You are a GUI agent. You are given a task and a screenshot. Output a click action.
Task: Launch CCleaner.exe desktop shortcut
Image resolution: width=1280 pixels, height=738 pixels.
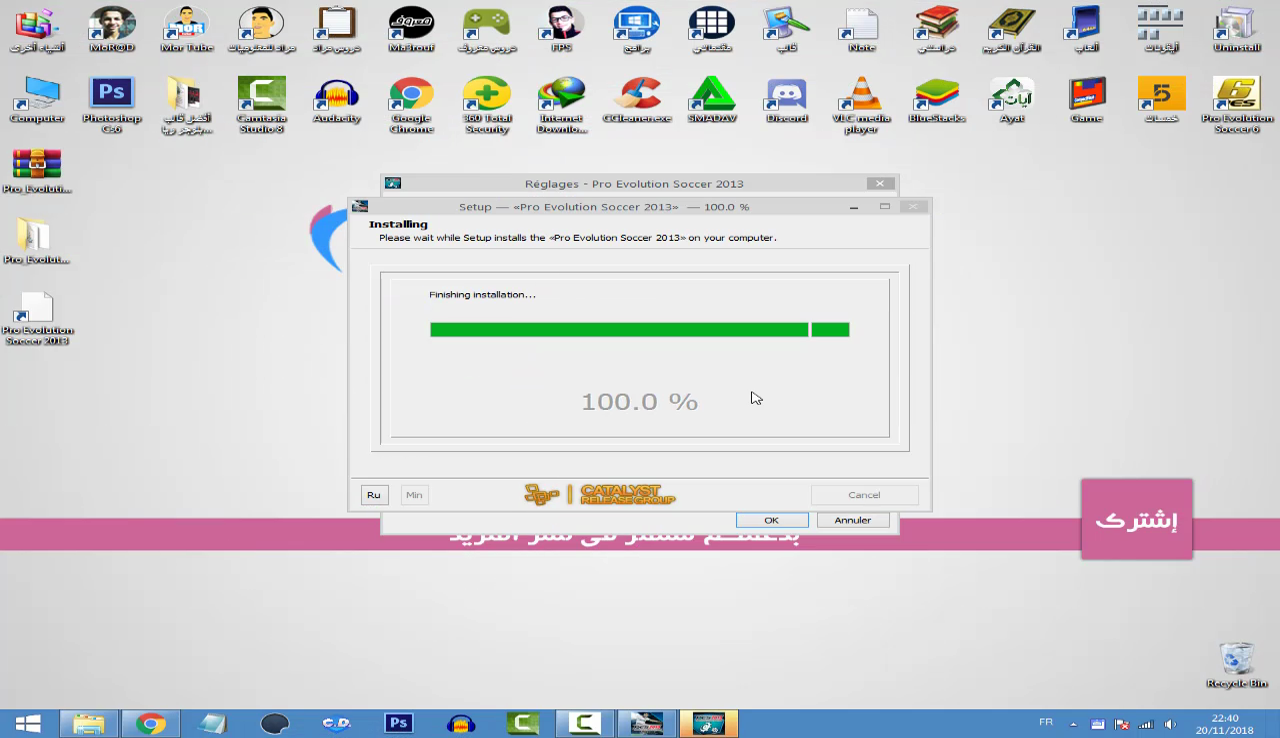(x=636, y=100)
